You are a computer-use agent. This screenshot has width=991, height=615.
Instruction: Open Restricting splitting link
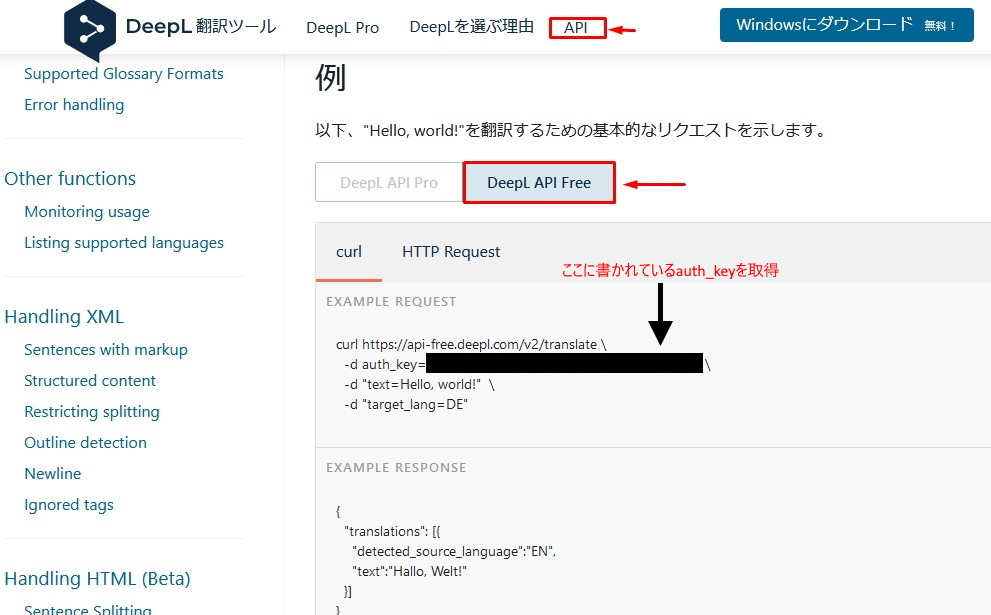[92, 411]
